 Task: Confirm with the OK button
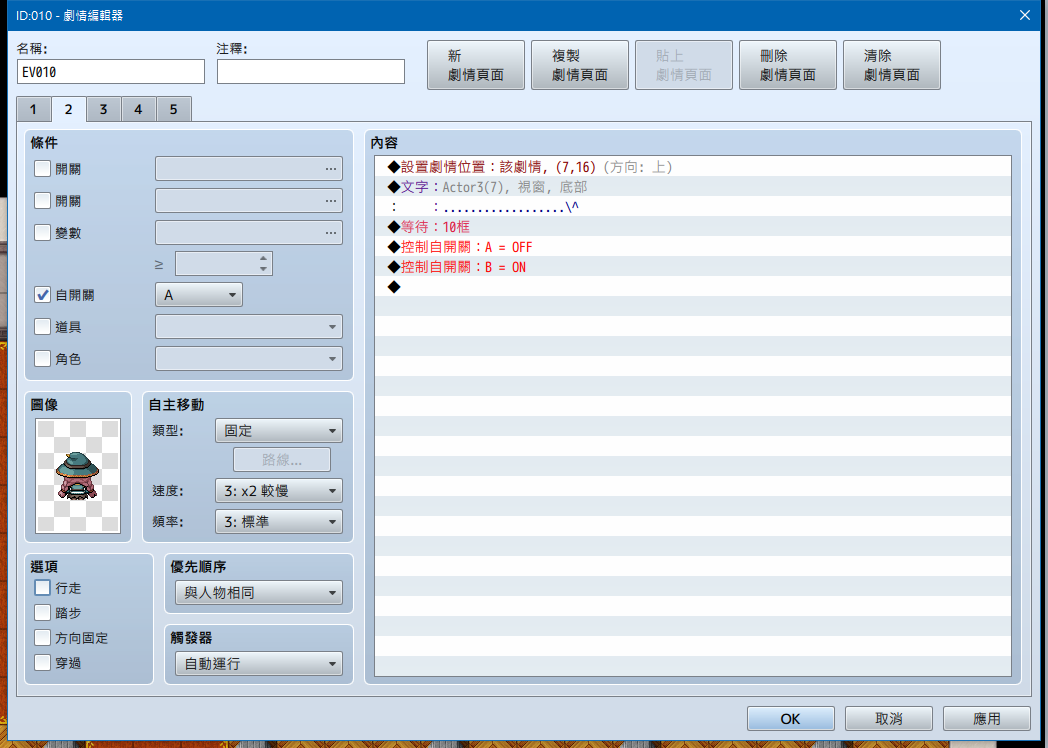coord(791,719)
